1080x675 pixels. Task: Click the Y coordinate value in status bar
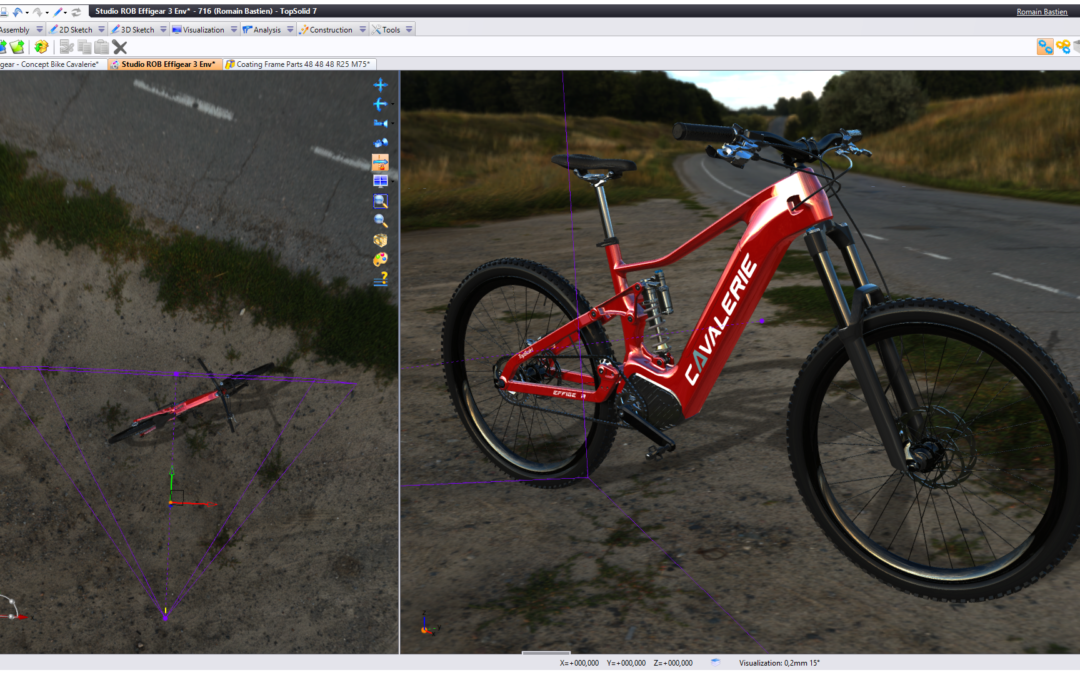626,663
